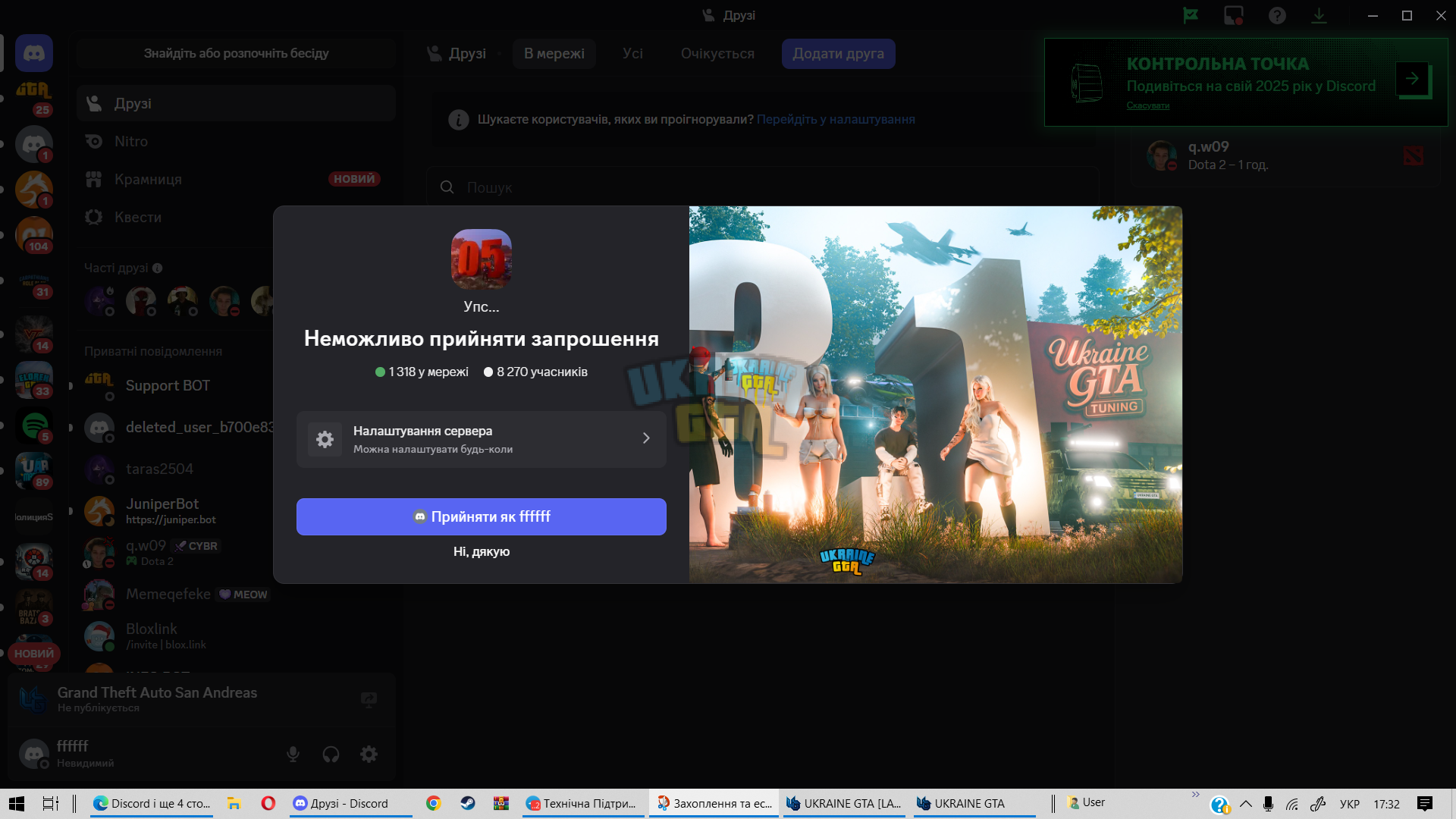Show hidden system tray icons

click(1246, 803)
